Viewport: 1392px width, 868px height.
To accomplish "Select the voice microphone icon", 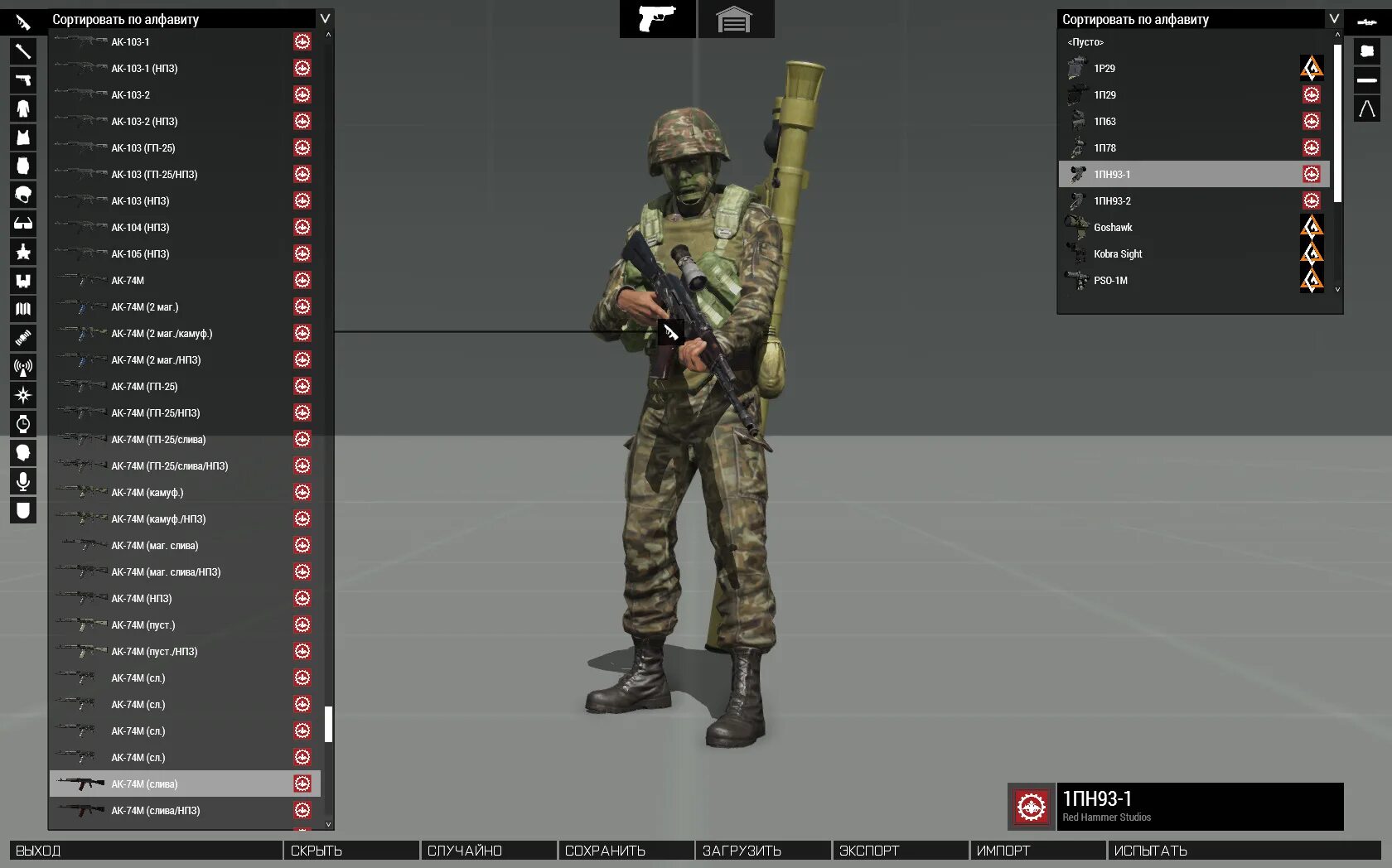I will click(x=23, y=481).
